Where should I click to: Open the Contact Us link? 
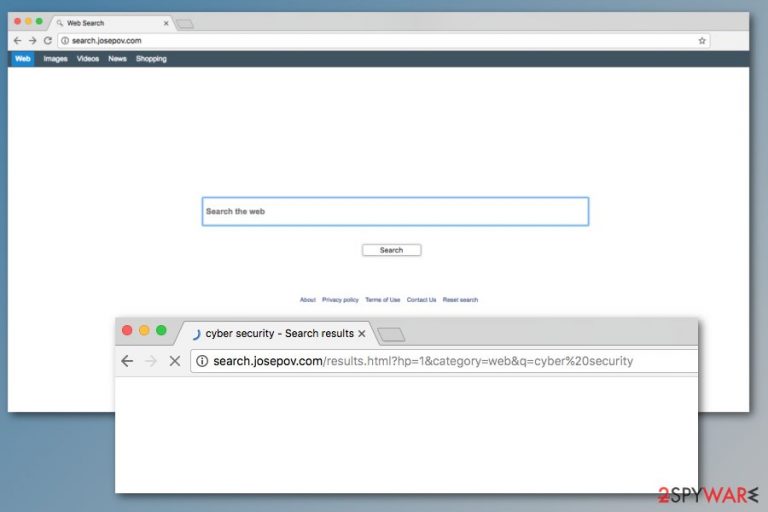(421, 300)
